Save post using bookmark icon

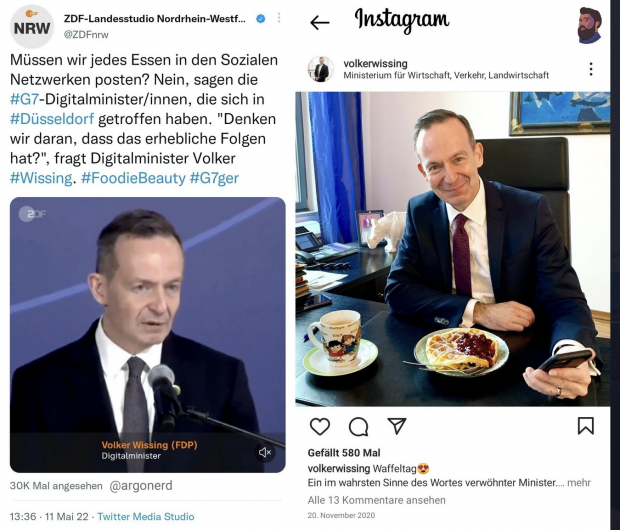click(586, 426)
